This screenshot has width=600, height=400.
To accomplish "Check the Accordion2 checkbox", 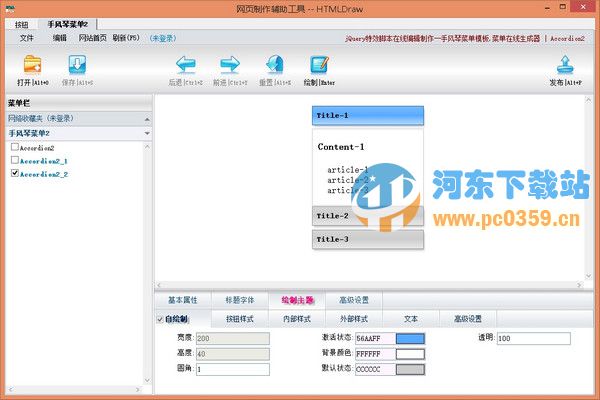I will point(15,147).
